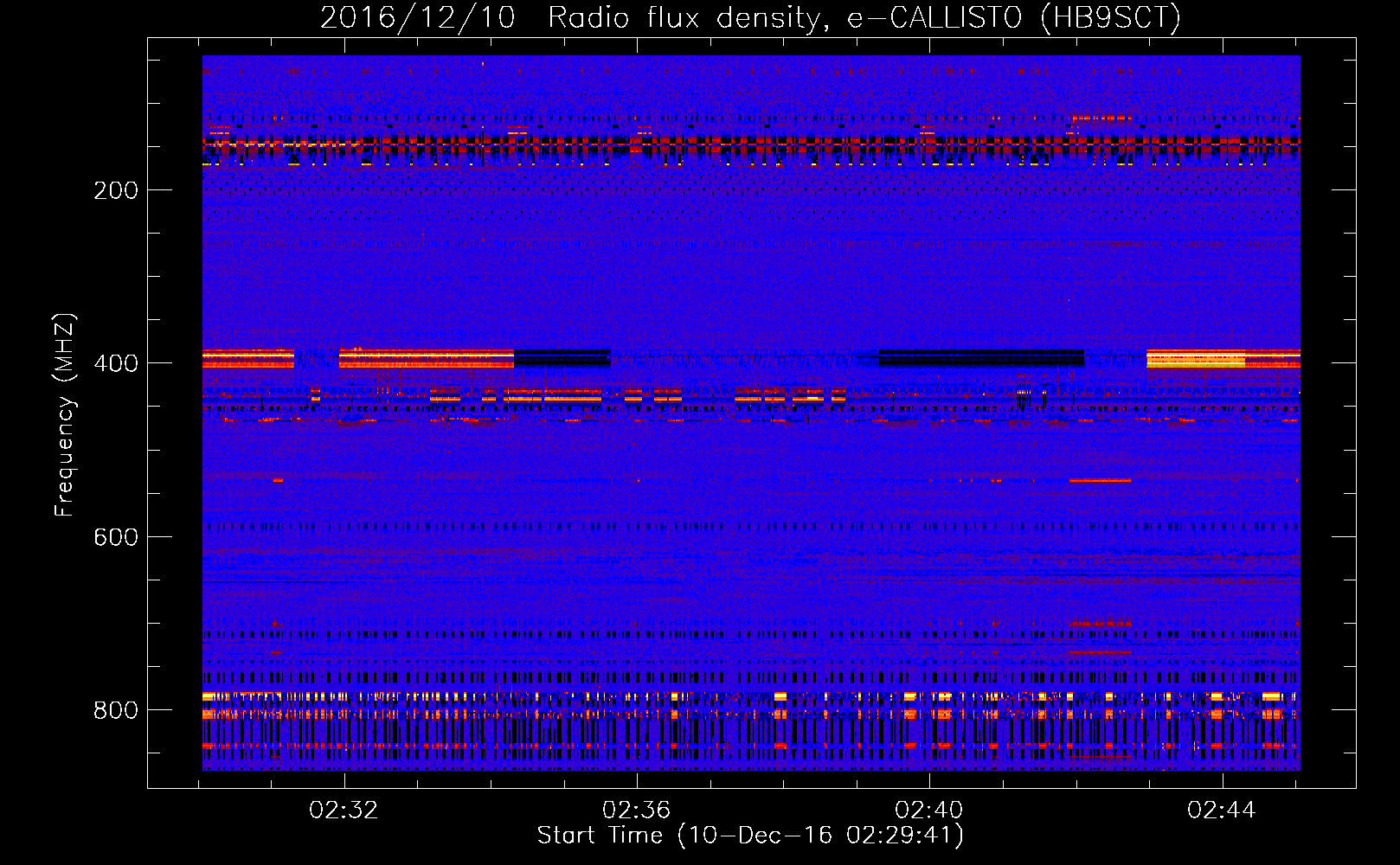Click the 02:36 time tick label
Viewport: 1400px width, 865px height.
[637, 811]
